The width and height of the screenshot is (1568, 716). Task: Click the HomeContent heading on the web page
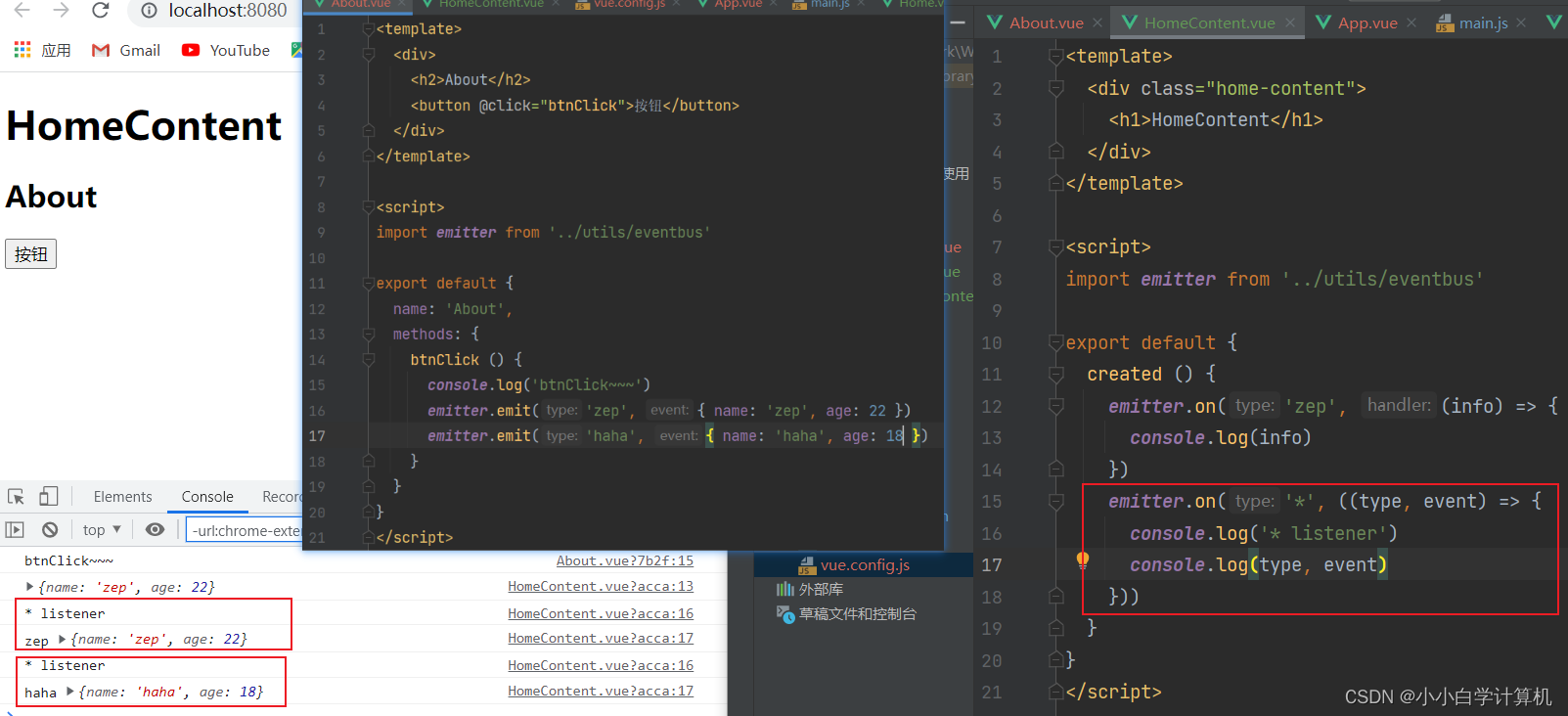tap(144, 126)
